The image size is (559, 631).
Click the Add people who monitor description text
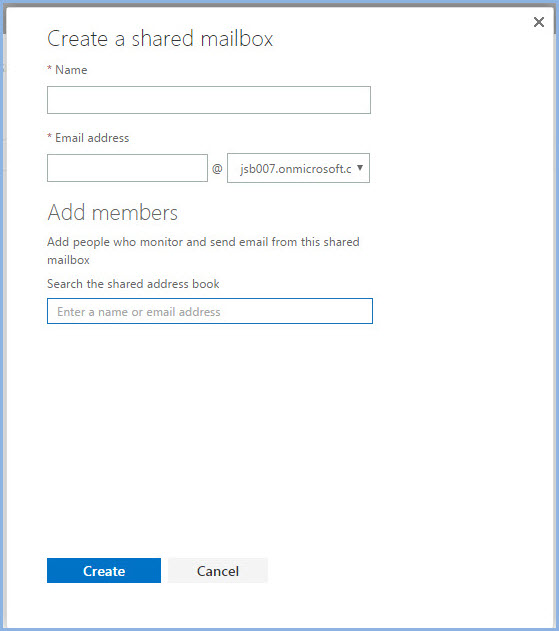(203, 251)
